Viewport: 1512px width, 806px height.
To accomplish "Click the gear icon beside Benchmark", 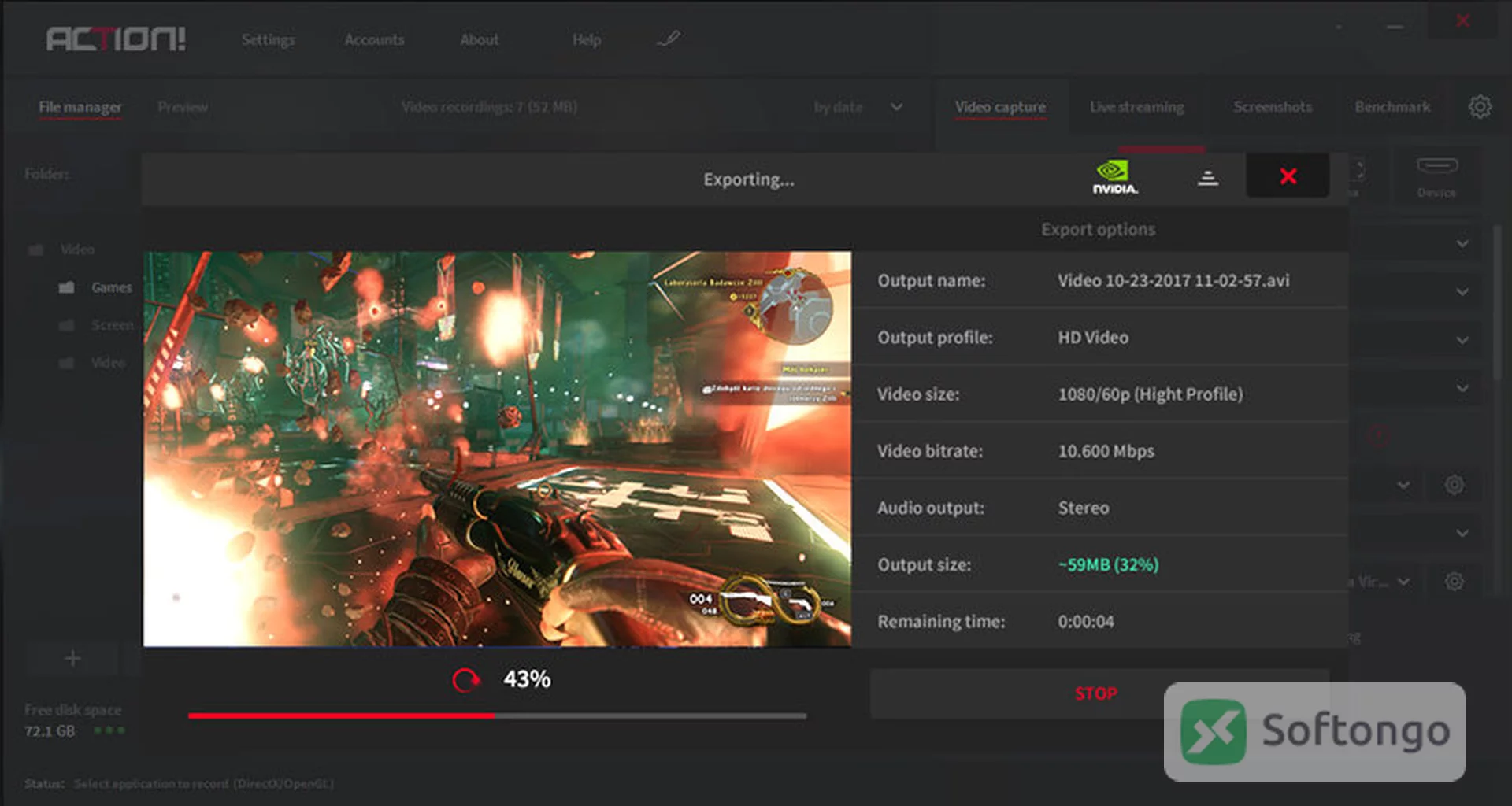I will click(x=1480, y=107).
